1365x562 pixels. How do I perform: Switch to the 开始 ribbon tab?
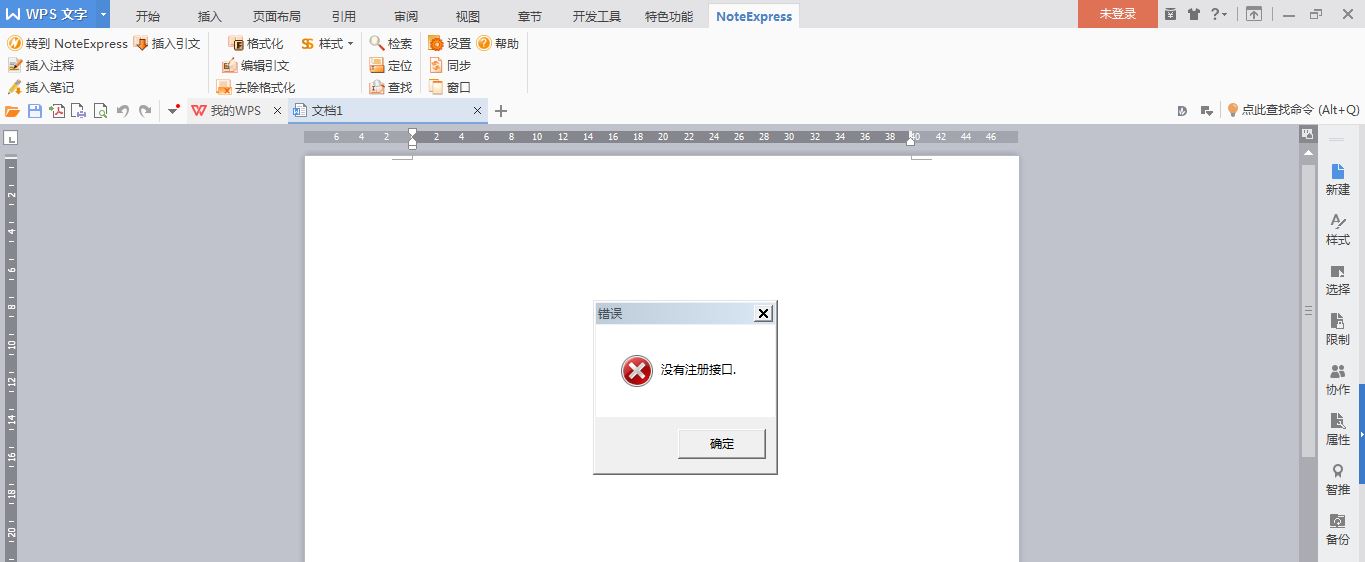tap(148, 16)
